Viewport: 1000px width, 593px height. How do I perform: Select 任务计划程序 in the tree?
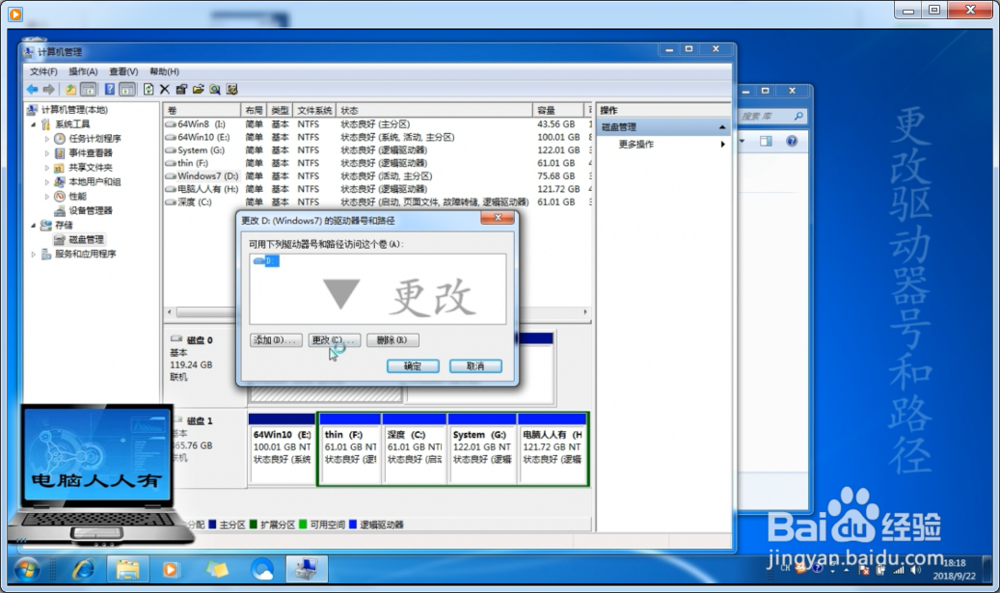click(94, 138)
